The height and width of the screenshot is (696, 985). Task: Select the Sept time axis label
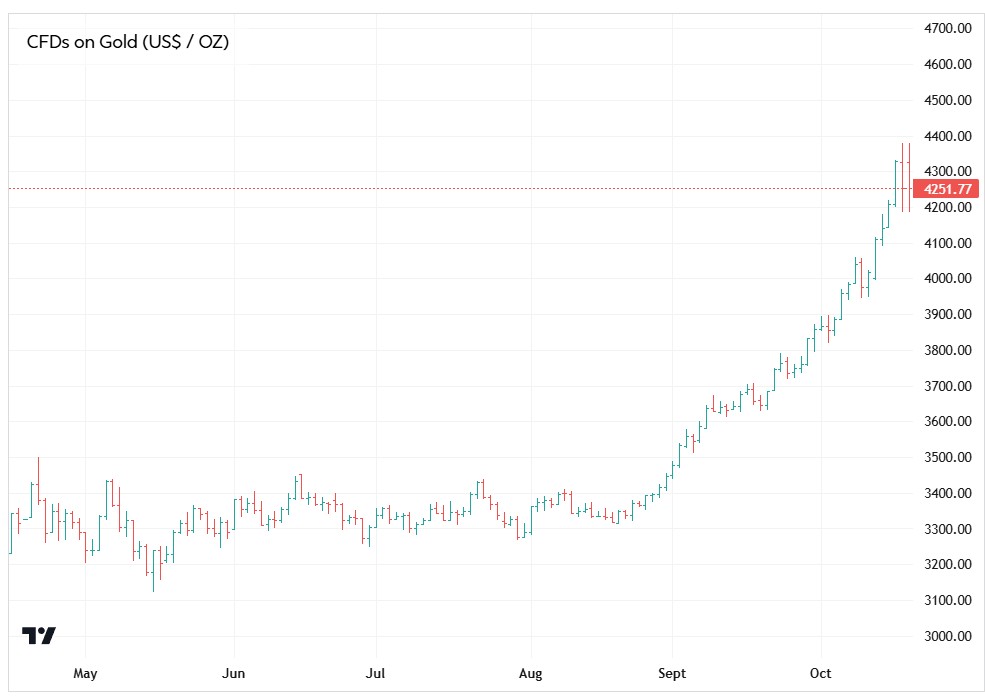673,673
